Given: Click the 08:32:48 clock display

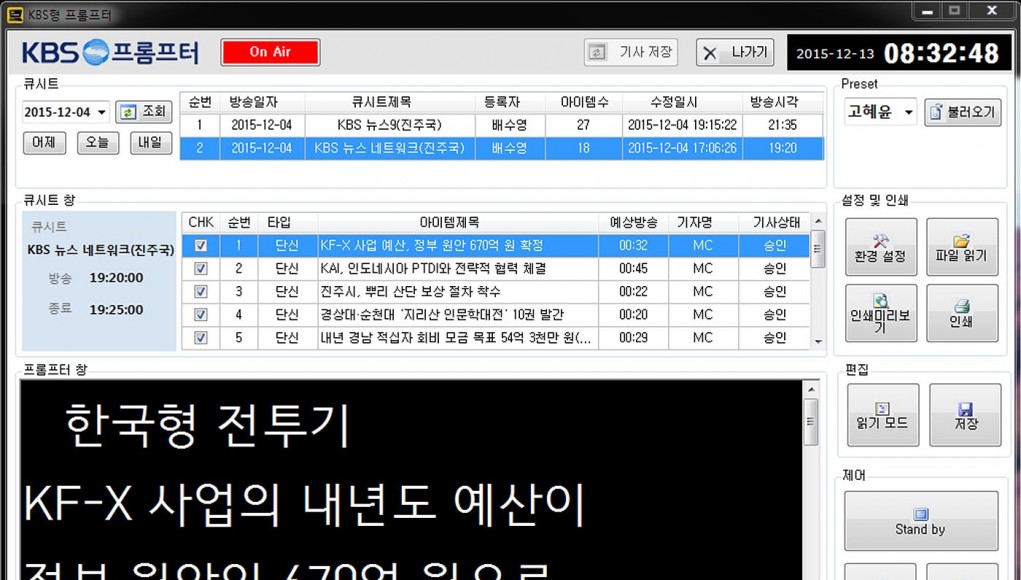Looking at the screenshot, I should (941, 53).
